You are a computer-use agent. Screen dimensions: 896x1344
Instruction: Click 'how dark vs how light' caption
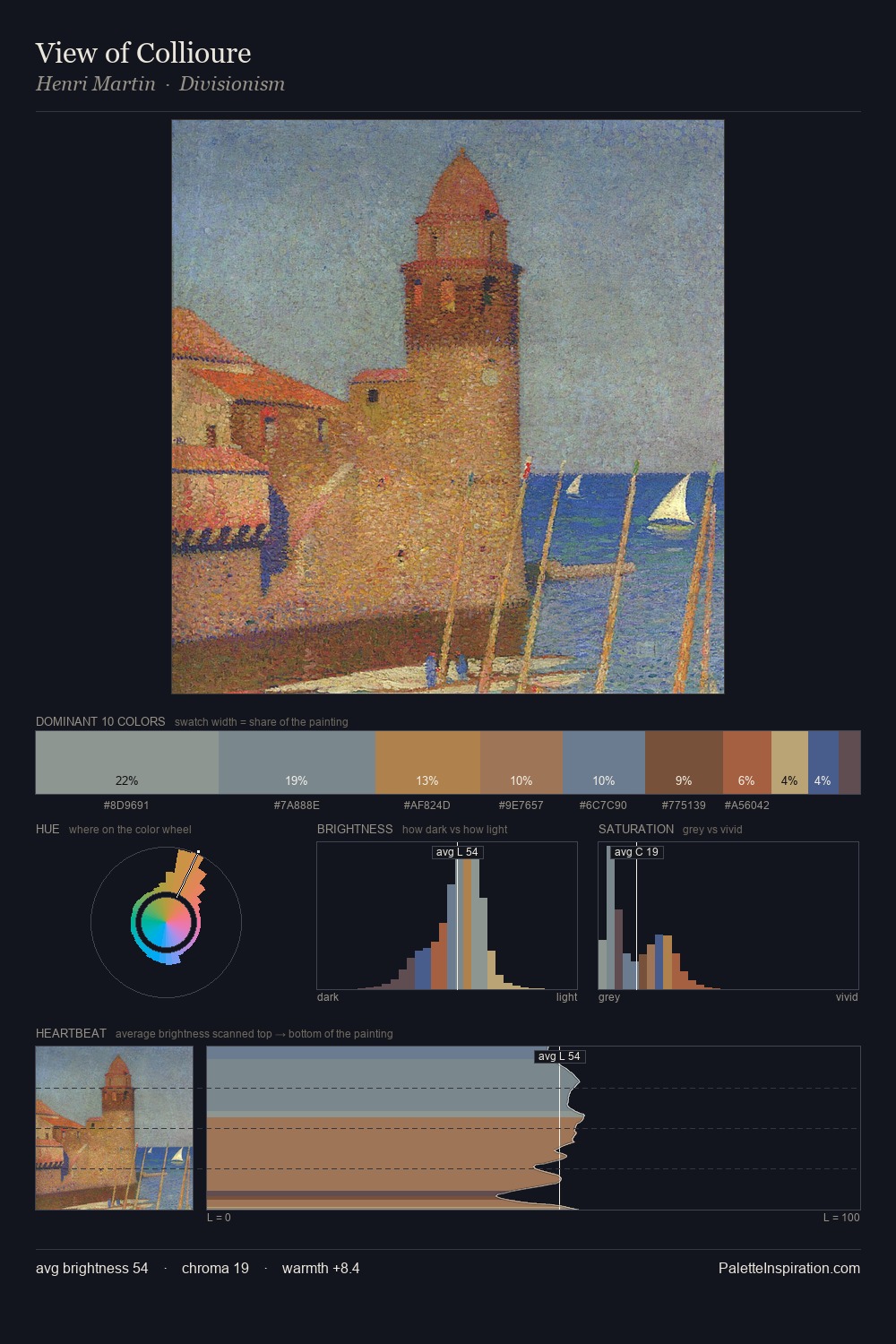click(x=454, y=830)
